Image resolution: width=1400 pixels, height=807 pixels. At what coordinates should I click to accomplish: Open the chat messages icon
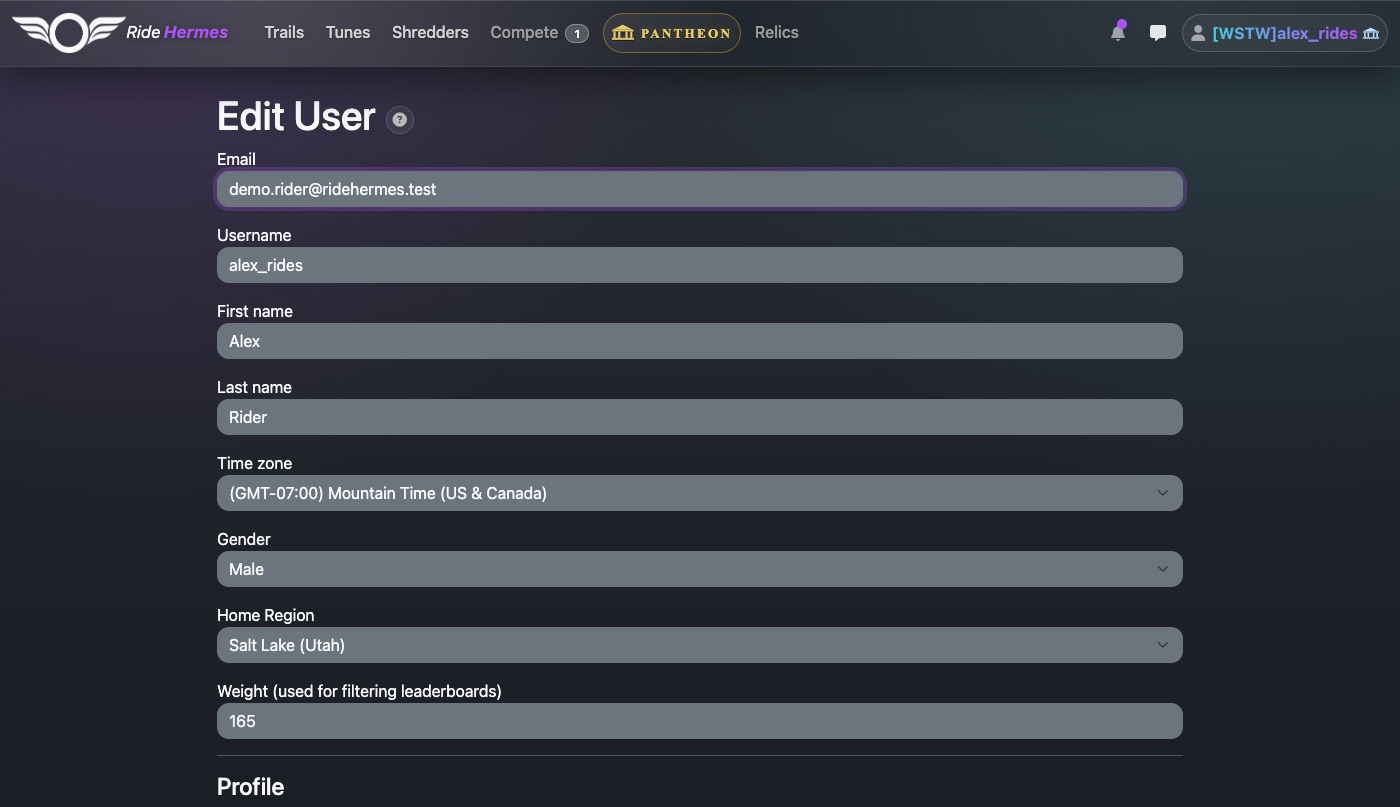1158,33
